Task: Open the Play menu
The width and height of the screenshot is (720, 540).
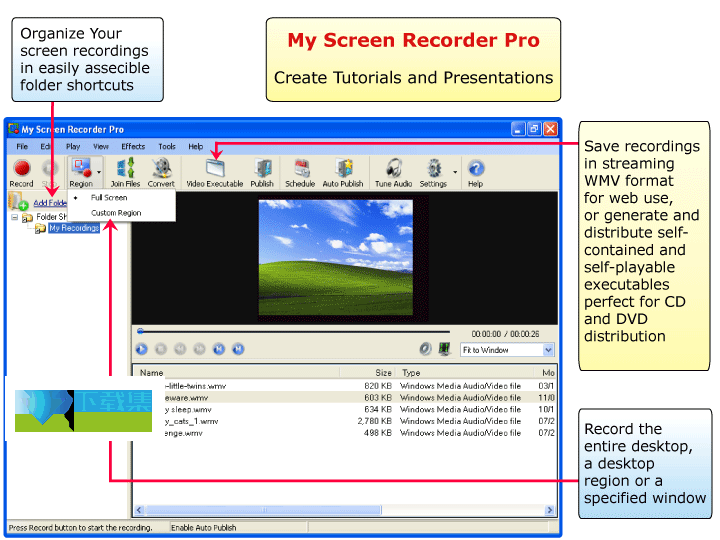Action: click(x=73, y=146)
